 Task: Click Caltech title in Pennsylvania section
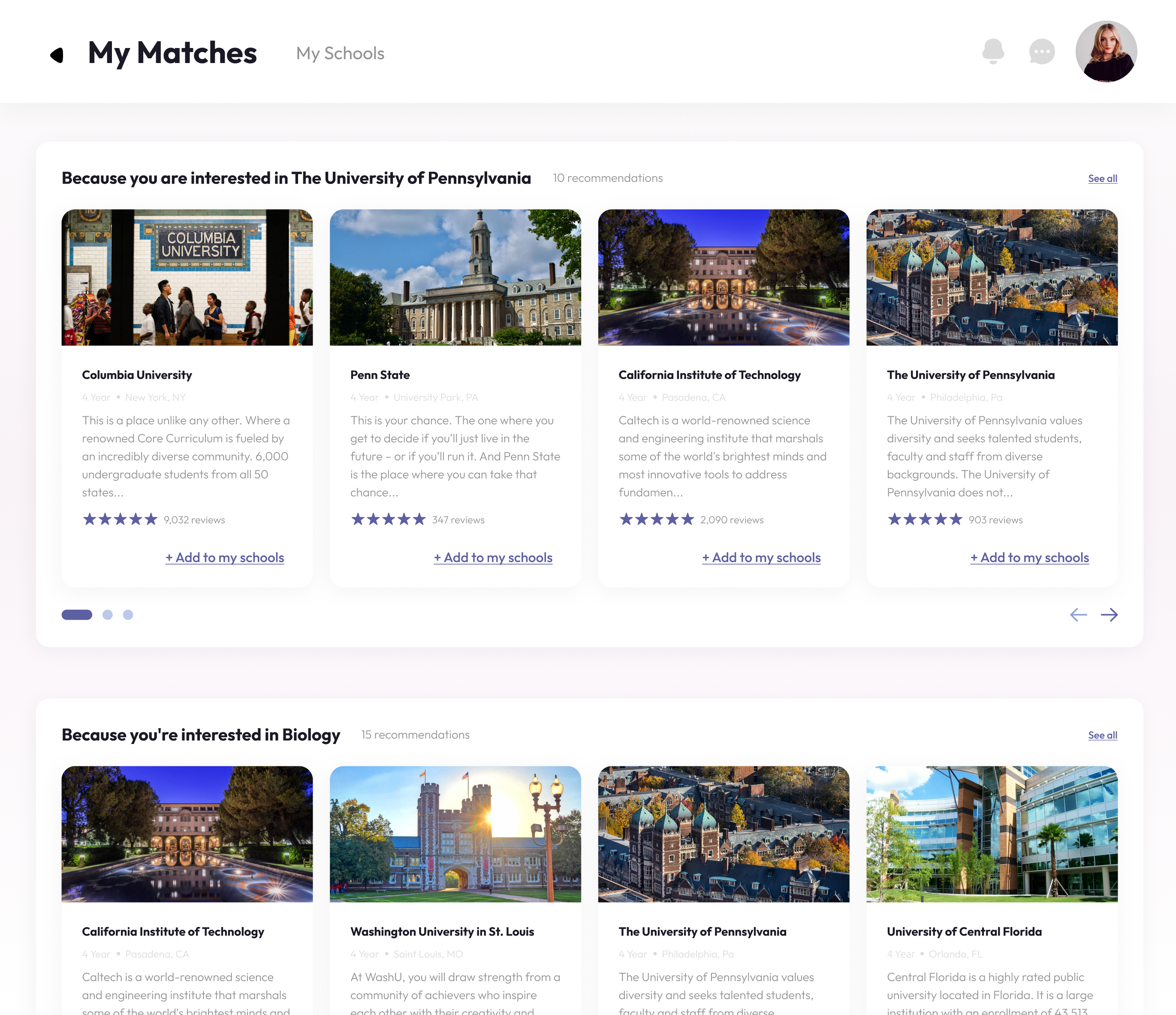point(709,375)
